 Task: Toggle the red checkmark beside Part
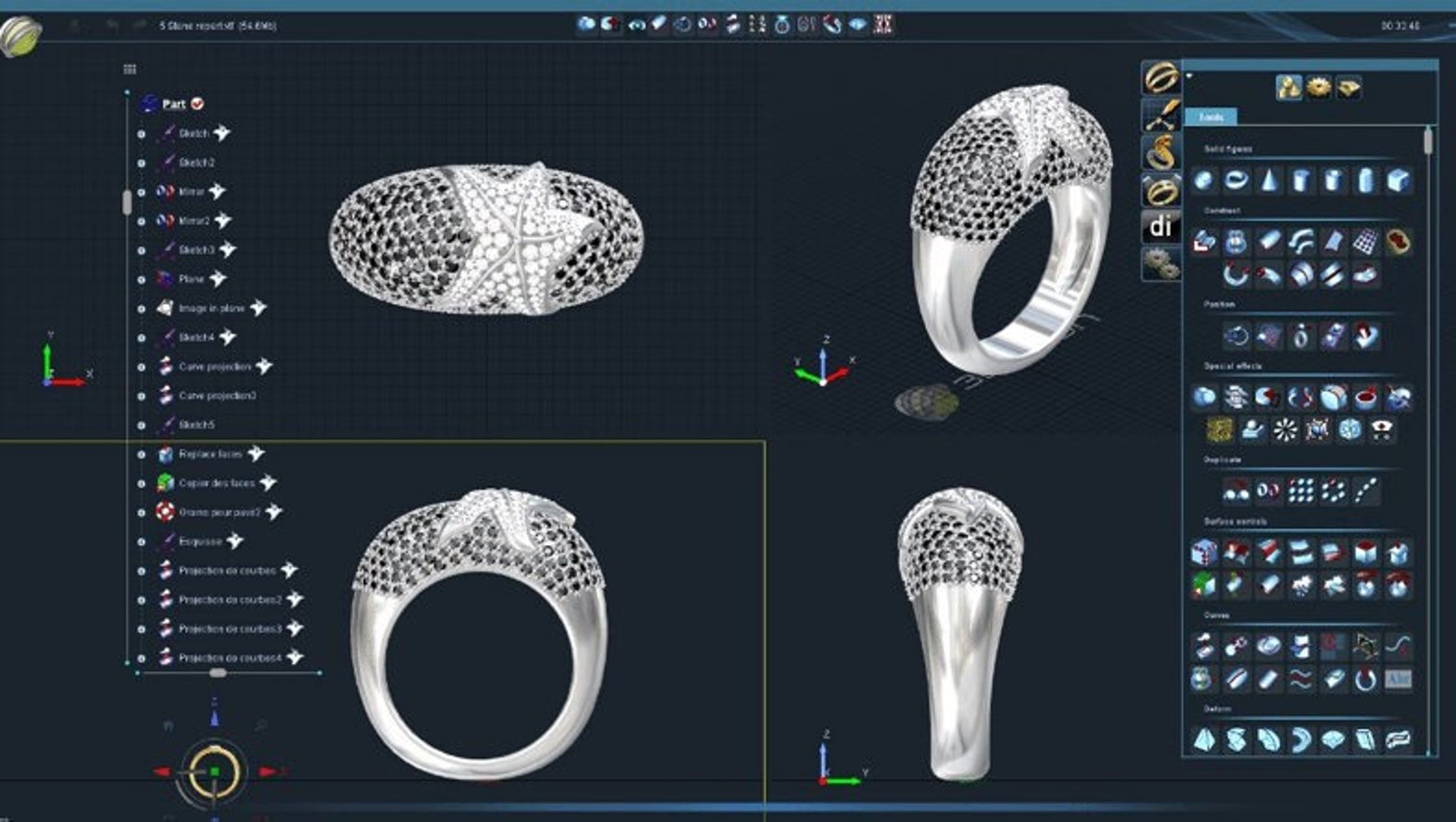[x=198, y=104]
